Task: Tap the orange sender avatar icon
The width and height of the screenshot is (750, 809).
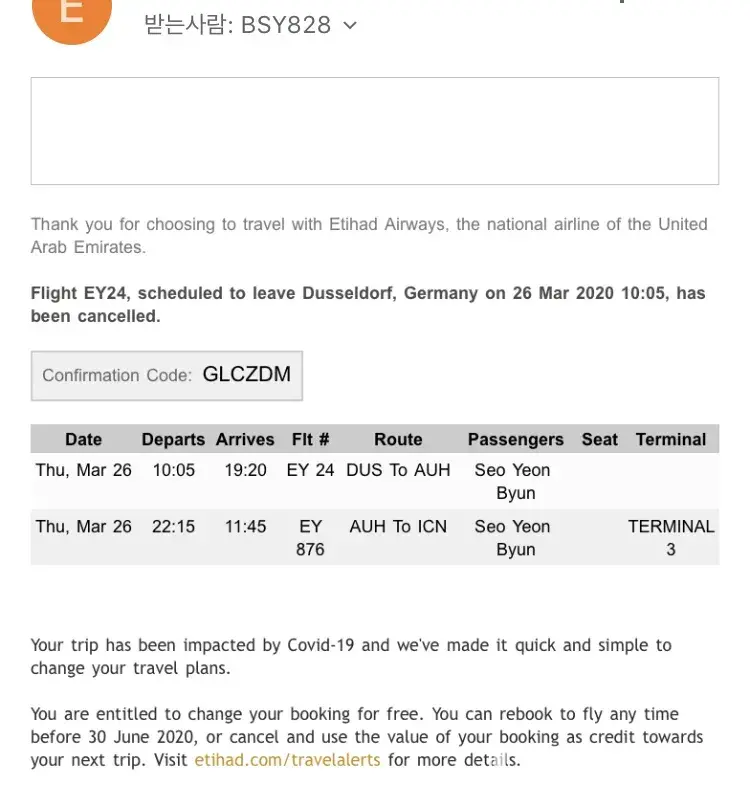Action: [x=71, y=15]
